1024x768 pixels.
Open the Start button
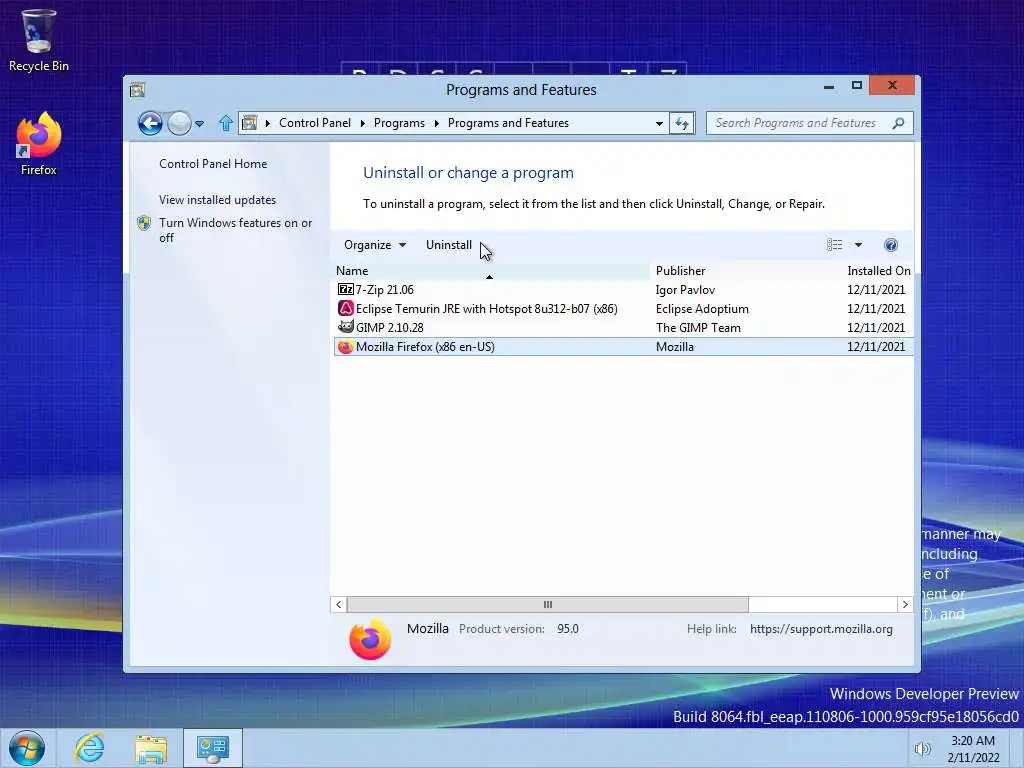[27, 748]
